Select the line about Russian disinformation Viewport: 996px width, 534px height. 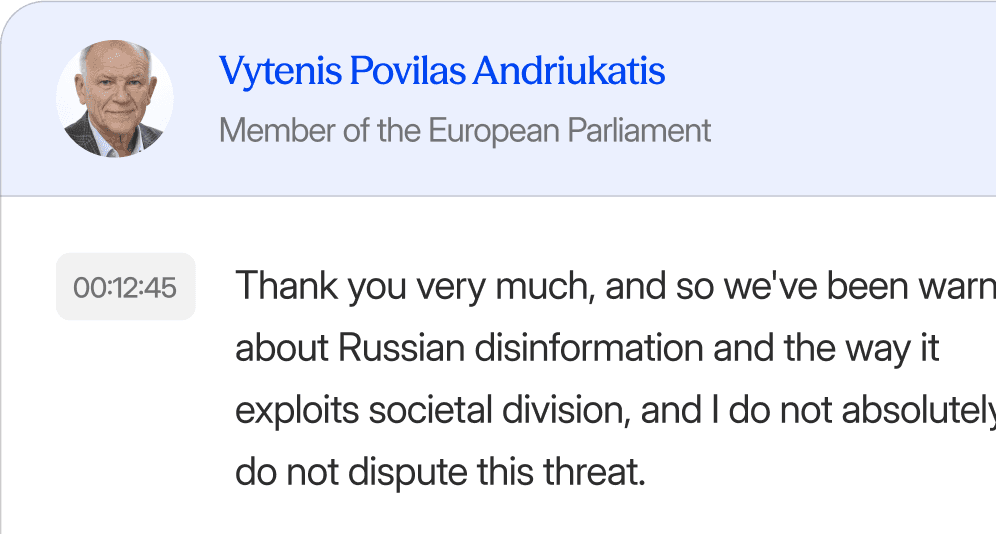click(x=587, y=349)
